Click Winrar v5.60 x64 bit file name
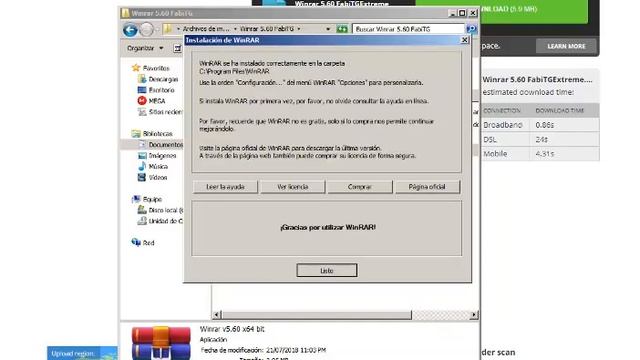This screenshot has height=360, width=640. 232,329
